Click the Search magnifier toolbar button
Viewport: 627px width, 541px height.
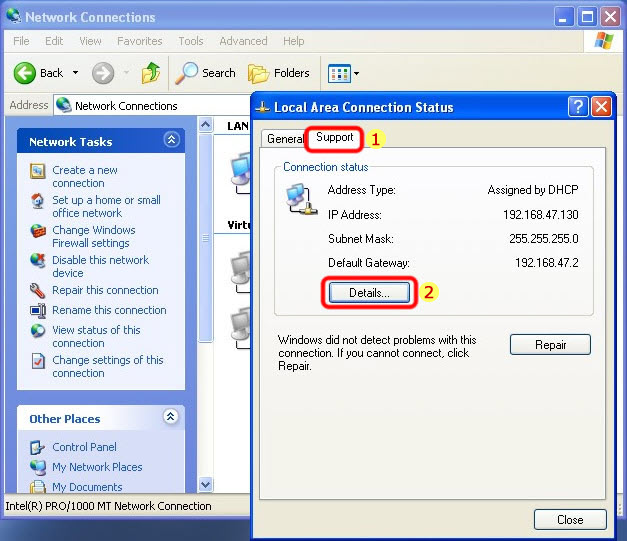point(205,73)
